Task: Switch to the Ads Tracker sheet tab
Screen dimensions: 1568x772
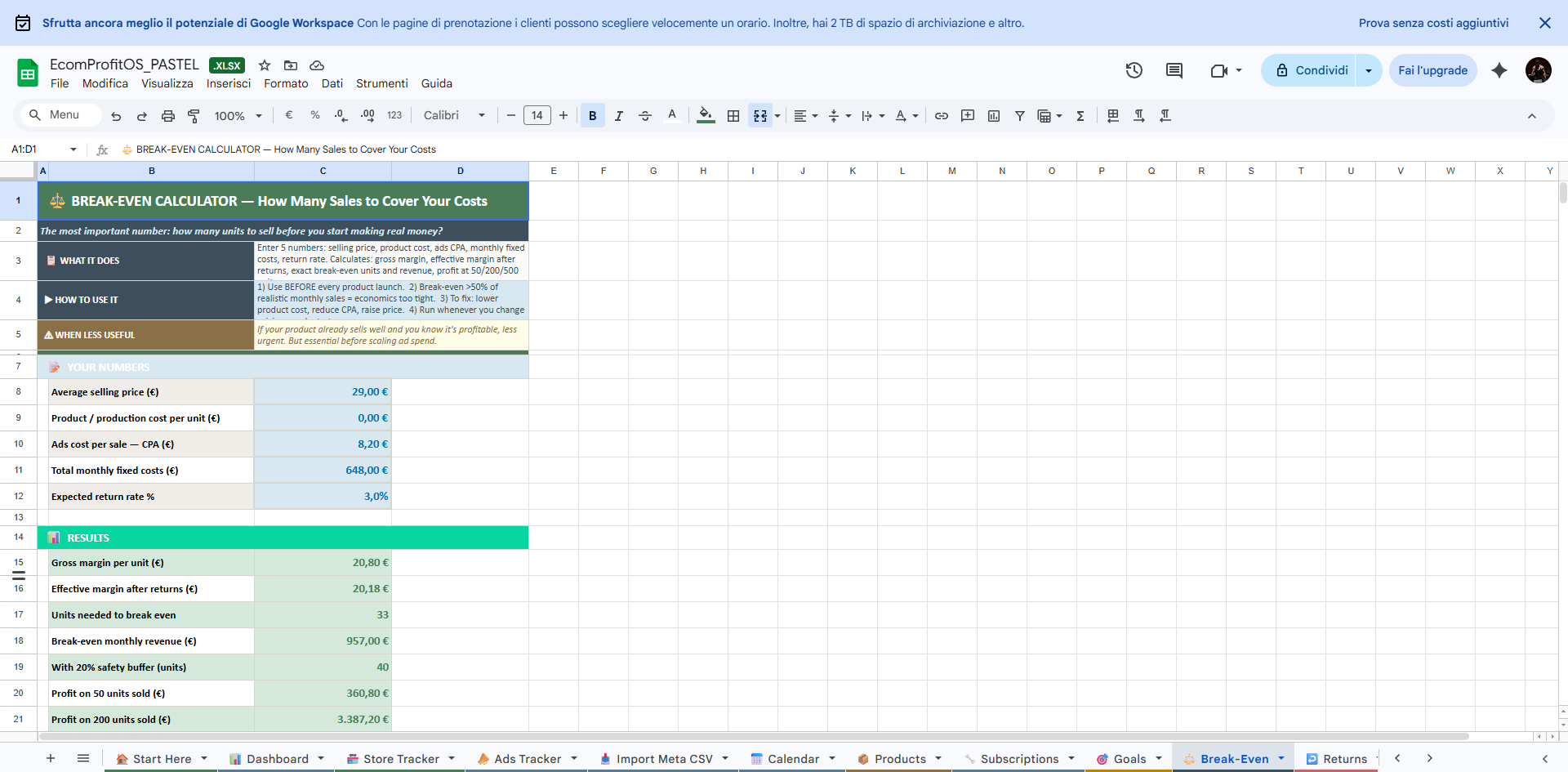Action: click(527, 759)
